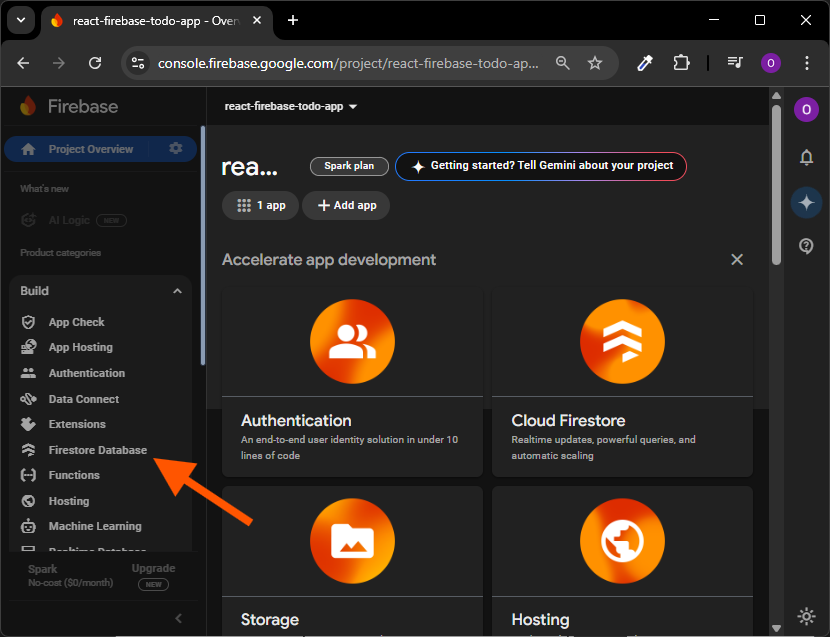Image resolution: width=830 pixels, height=637 pixels.
Task: Click the sidebar vertical scrollbar
Action: click(203, 246)
